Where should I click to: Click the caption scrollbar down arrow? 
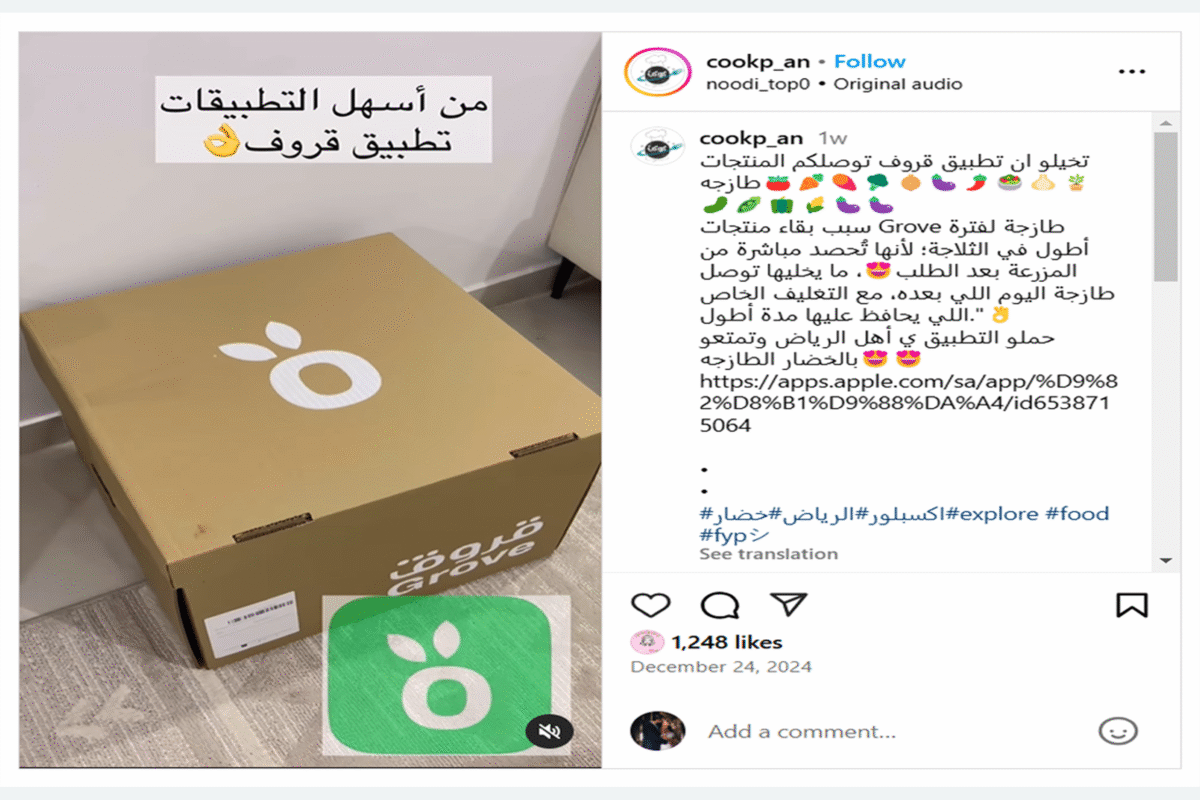(x=1165, y=560)
